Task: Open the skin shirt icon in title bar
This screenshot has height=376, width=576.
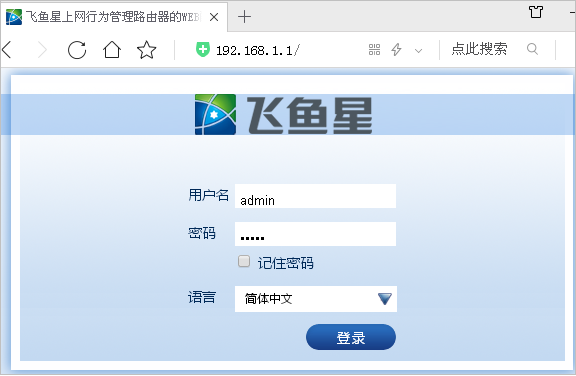Action: point(536,12)
